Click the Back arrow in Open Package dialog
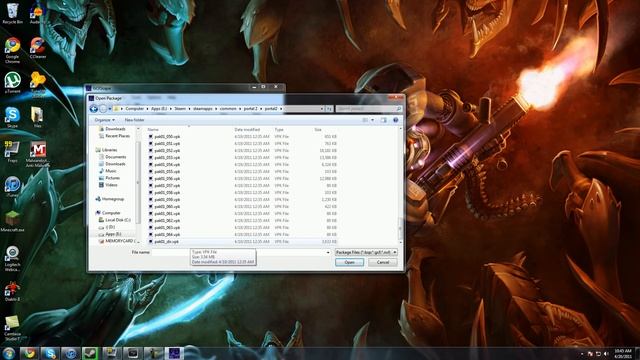 point(93,109)
